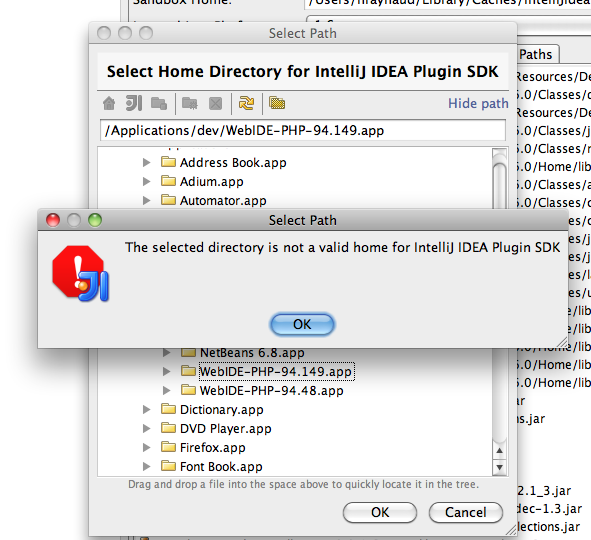Viewport: 591px width, 540px height.
Task: Select WebIDE-PHP-94.149.app in tree
Action: (x=276, y=371)
